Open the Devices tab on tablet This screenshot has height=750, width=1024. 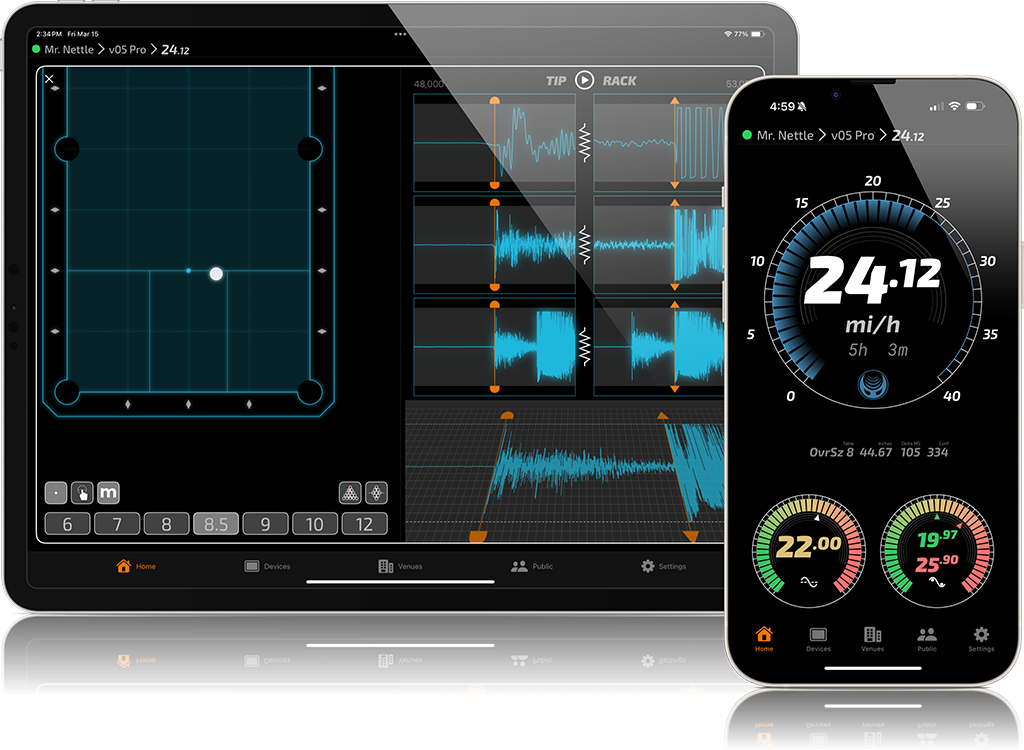267,566
